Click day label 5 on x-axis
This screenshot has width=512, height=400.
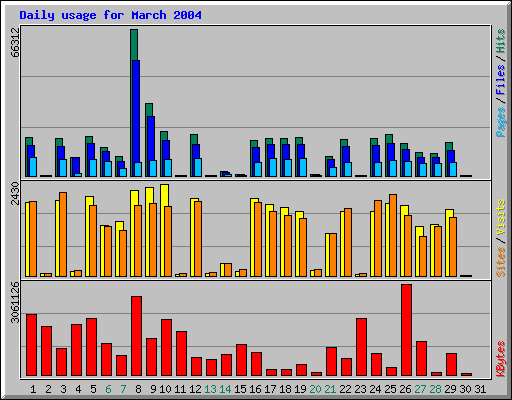point(93,389)
